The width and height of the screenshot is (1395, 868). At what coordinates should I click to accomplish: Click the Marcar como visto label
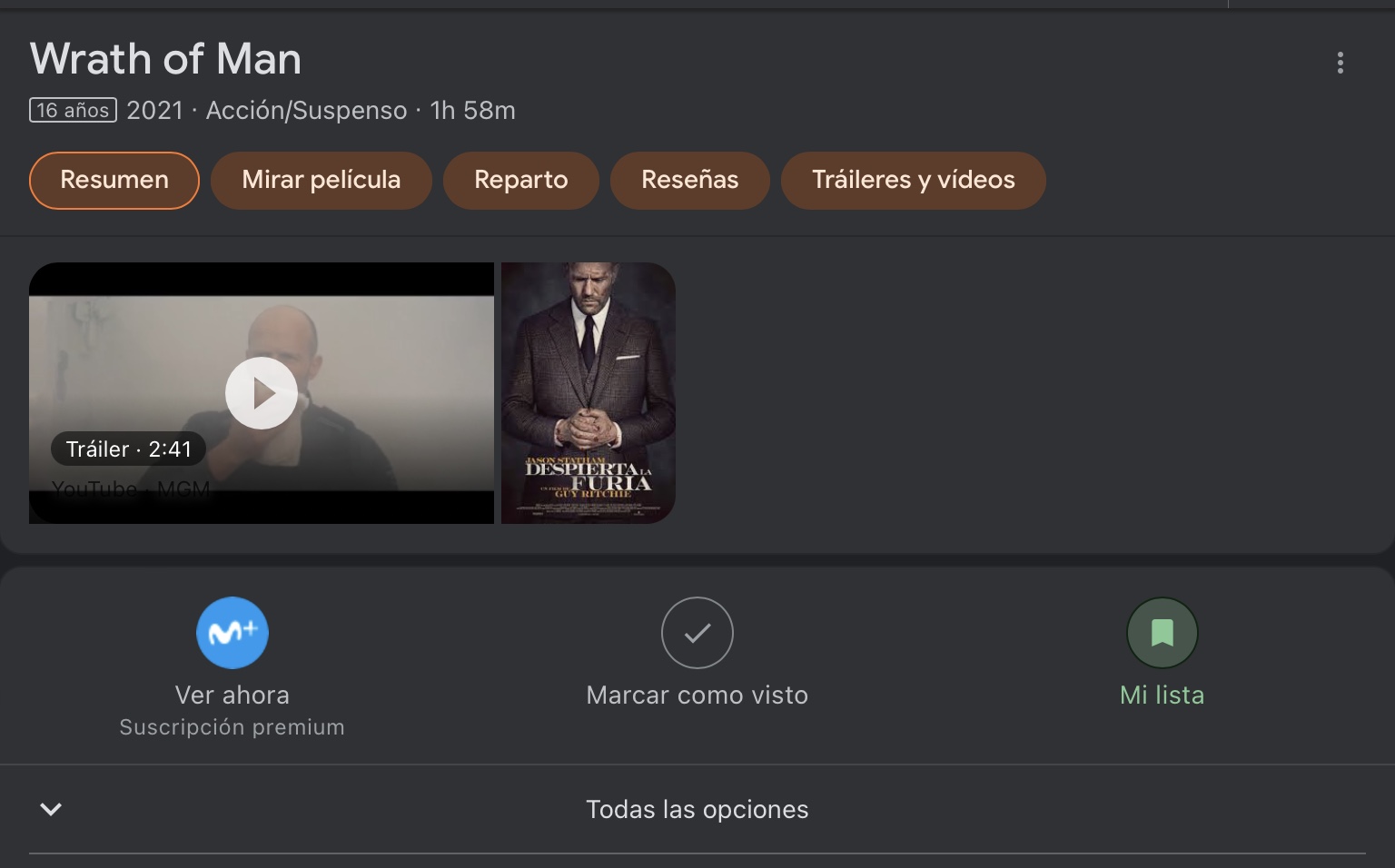[697, 695]
